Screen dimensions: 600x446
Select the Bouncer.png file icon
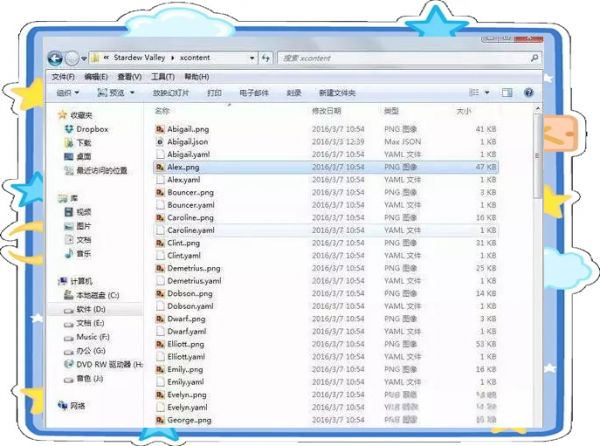[x=160, y=192]
